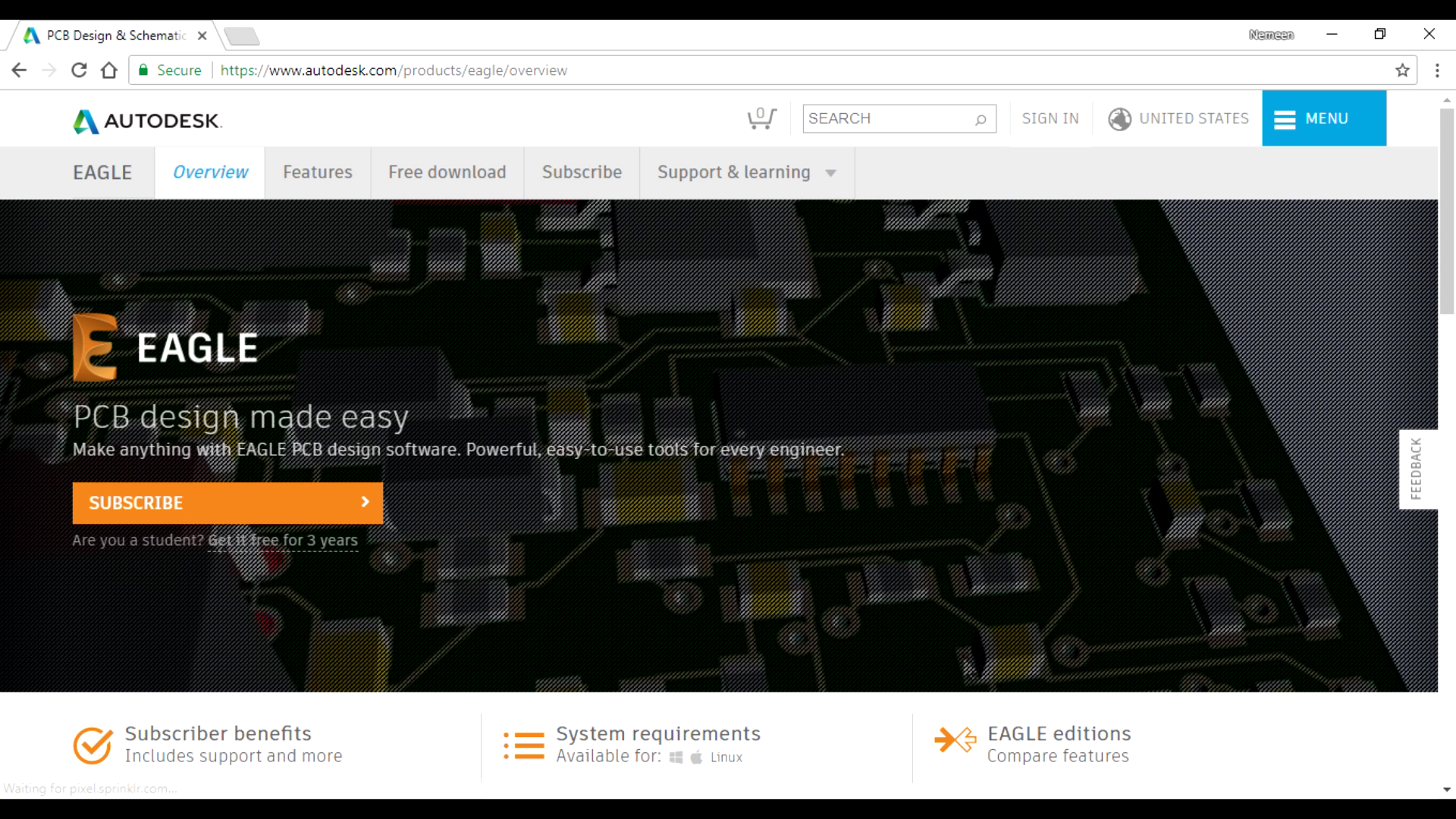The width and height of the screenshot is (1456, 819).
Task: Click the orange EAGLE product logo
Action: [95, 347]
